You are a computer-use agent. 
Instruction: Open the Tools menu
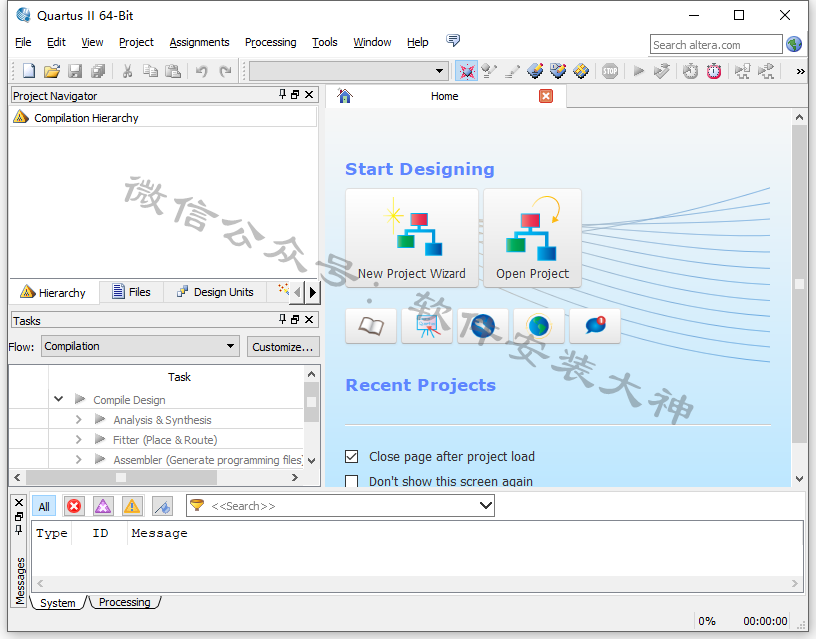click(x=325, y=42)
